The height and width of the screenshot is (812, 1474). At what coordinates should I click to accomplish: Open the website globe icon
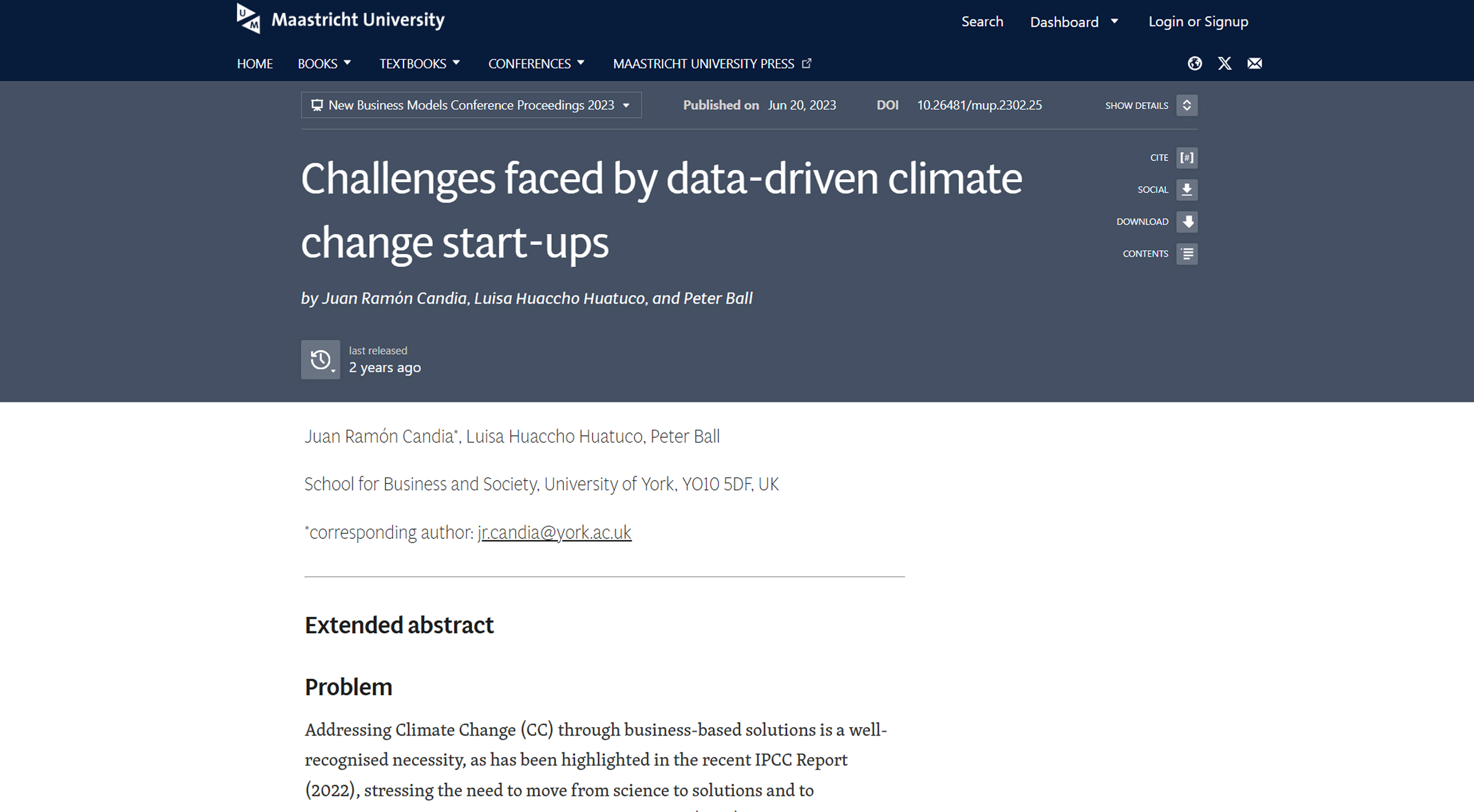pos(1194,63)
